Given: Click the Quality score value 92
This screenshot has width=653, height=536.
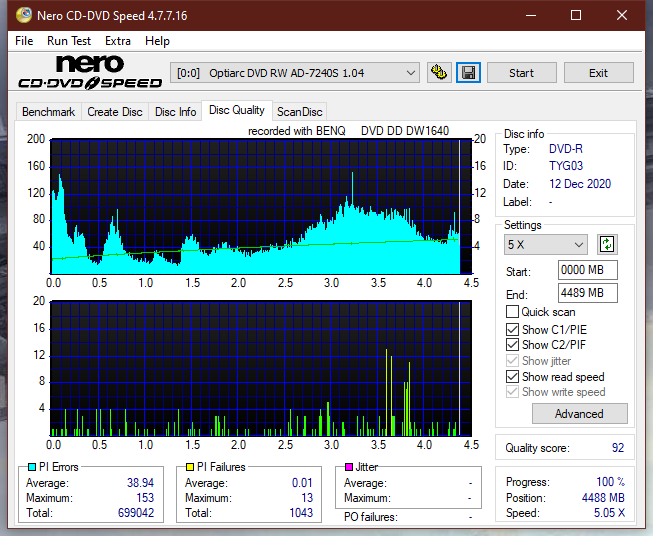Looking at the screenshot, I should tap(618, 448).
